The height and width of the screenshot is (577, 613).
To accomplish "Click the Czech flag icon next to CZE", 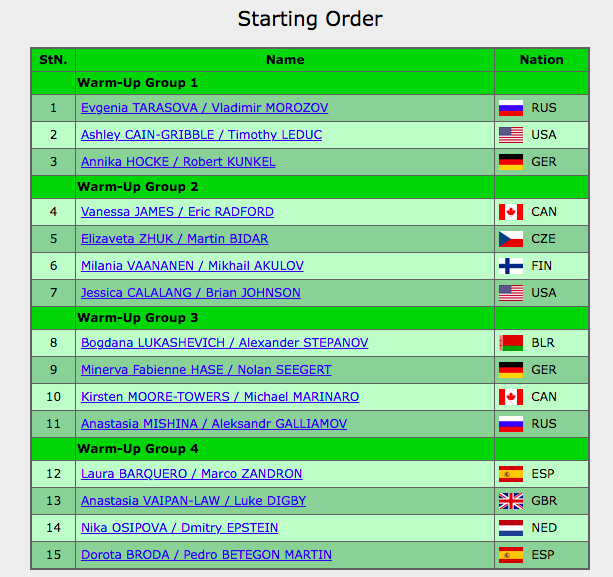I will click(x=511, y=239).
